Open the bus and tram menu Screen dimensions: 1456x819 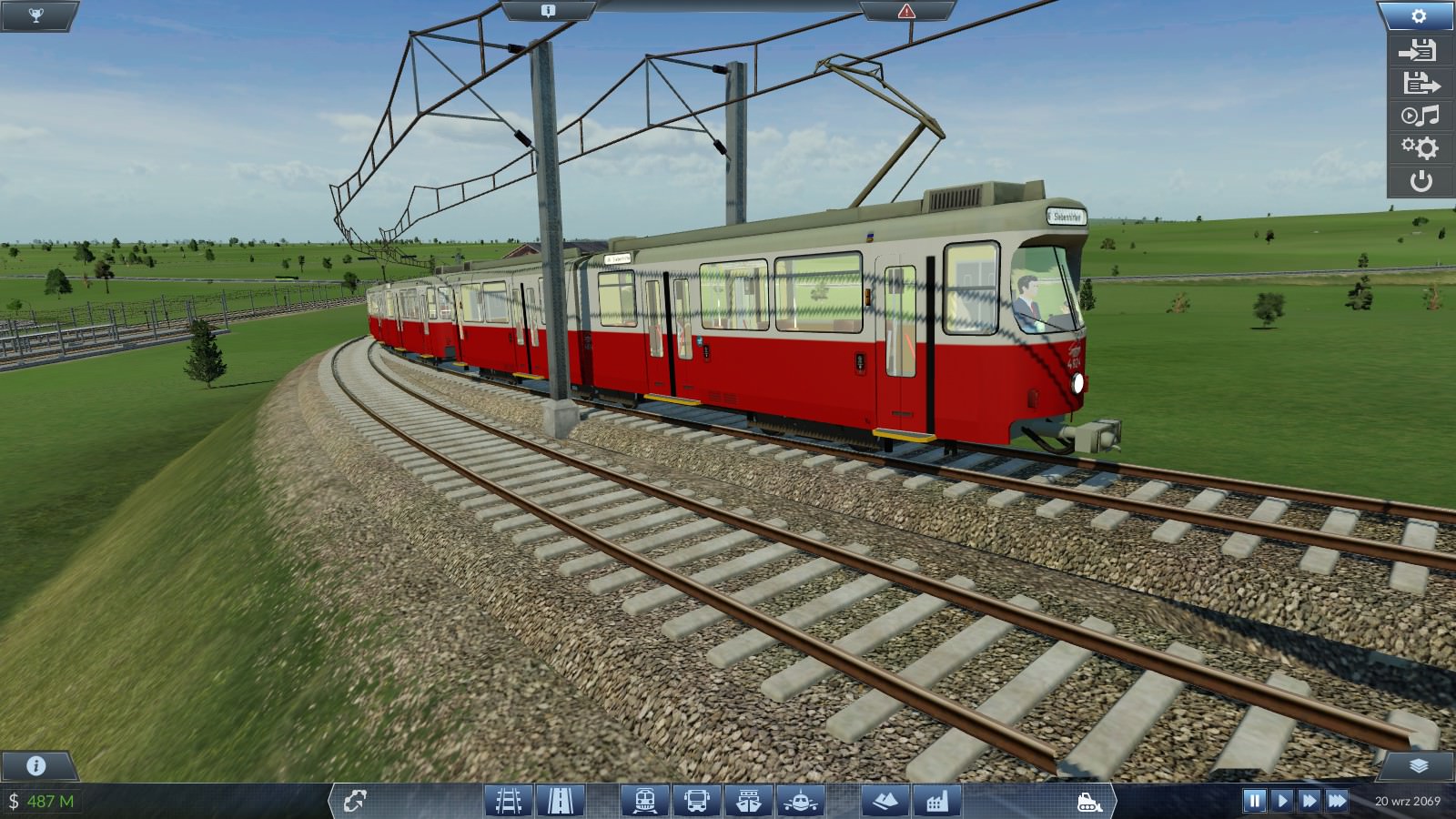pos(697,801)
